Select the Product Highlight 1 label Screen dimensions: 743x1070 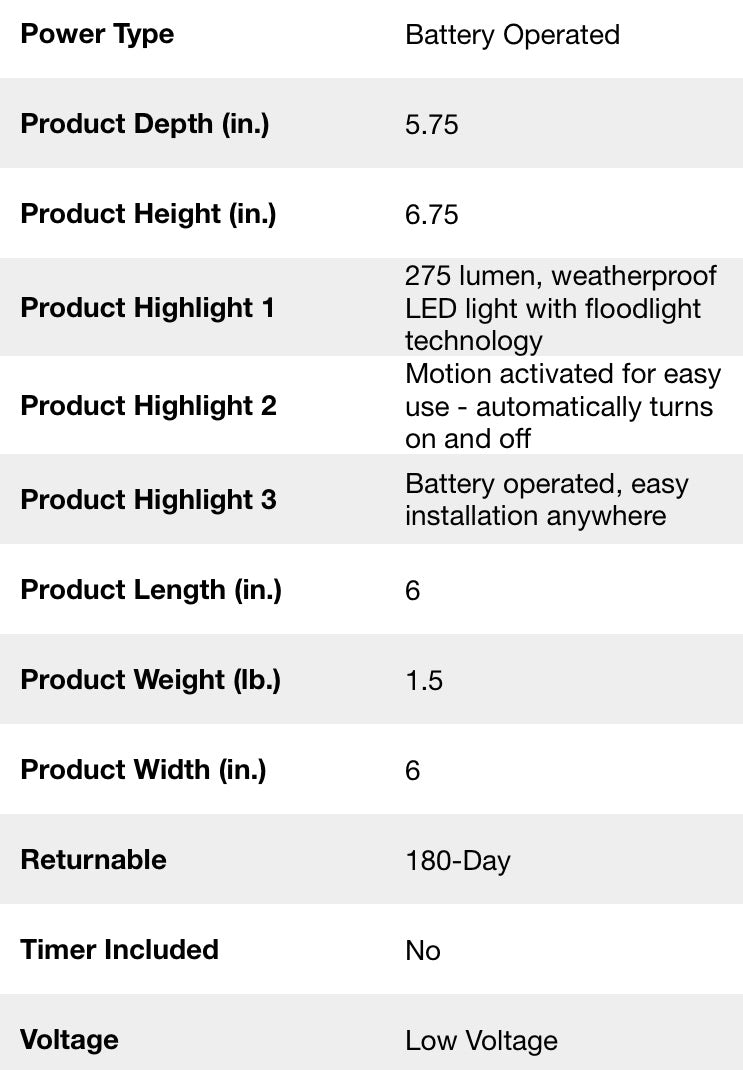click(x=147, y=307)
